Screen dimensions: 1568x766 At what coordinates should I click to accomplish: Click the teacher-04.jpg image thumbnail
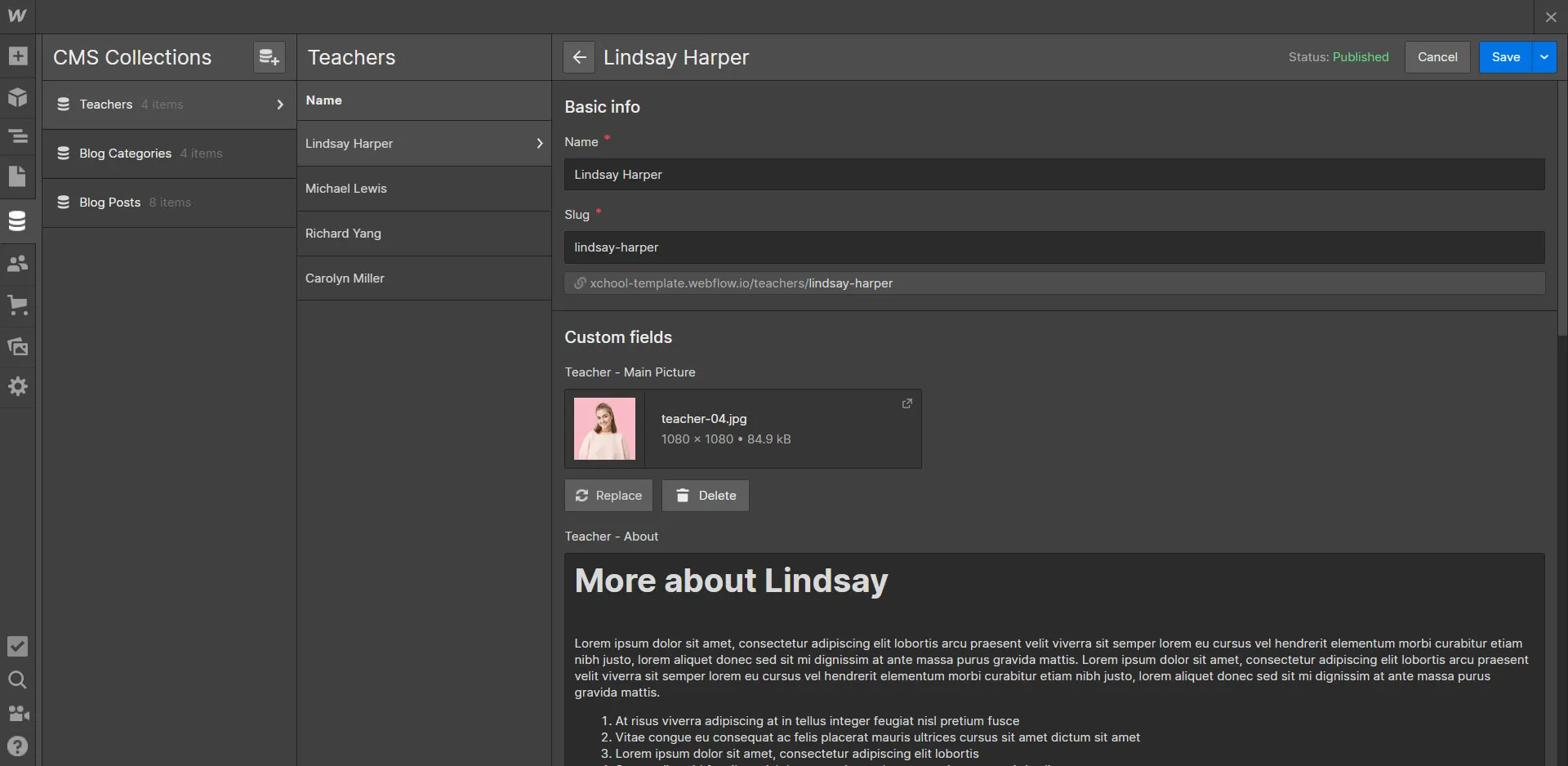tap(604, 428)
